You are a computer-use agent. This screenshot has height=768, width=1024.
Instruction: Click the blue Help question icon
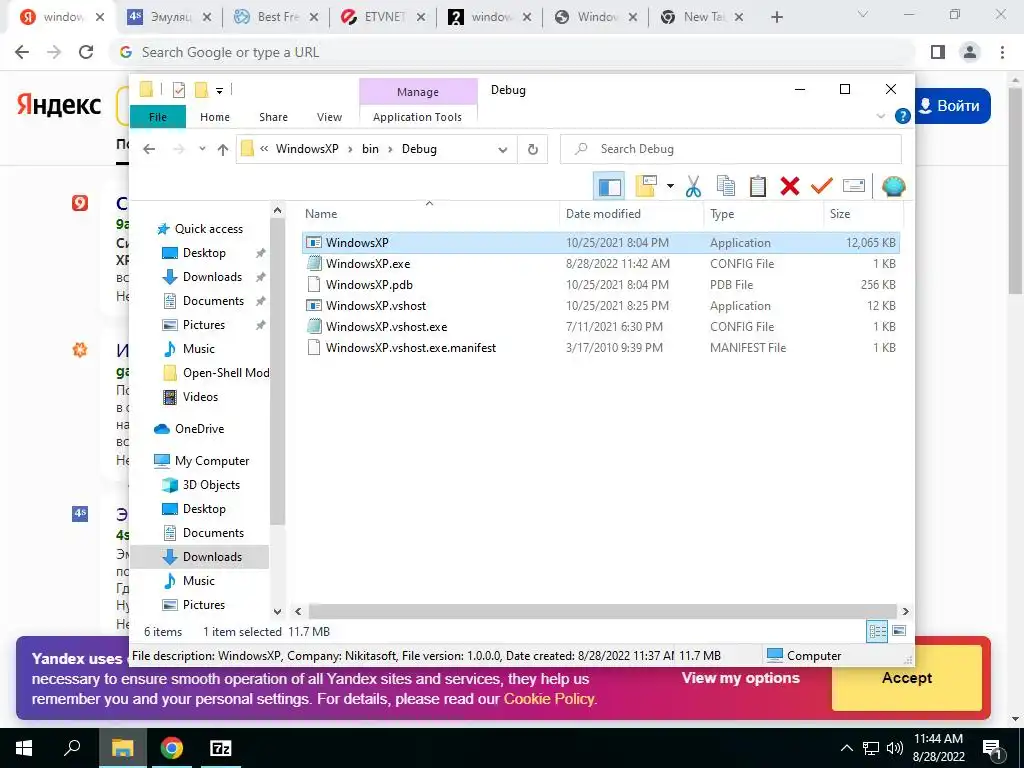(903, 116)
